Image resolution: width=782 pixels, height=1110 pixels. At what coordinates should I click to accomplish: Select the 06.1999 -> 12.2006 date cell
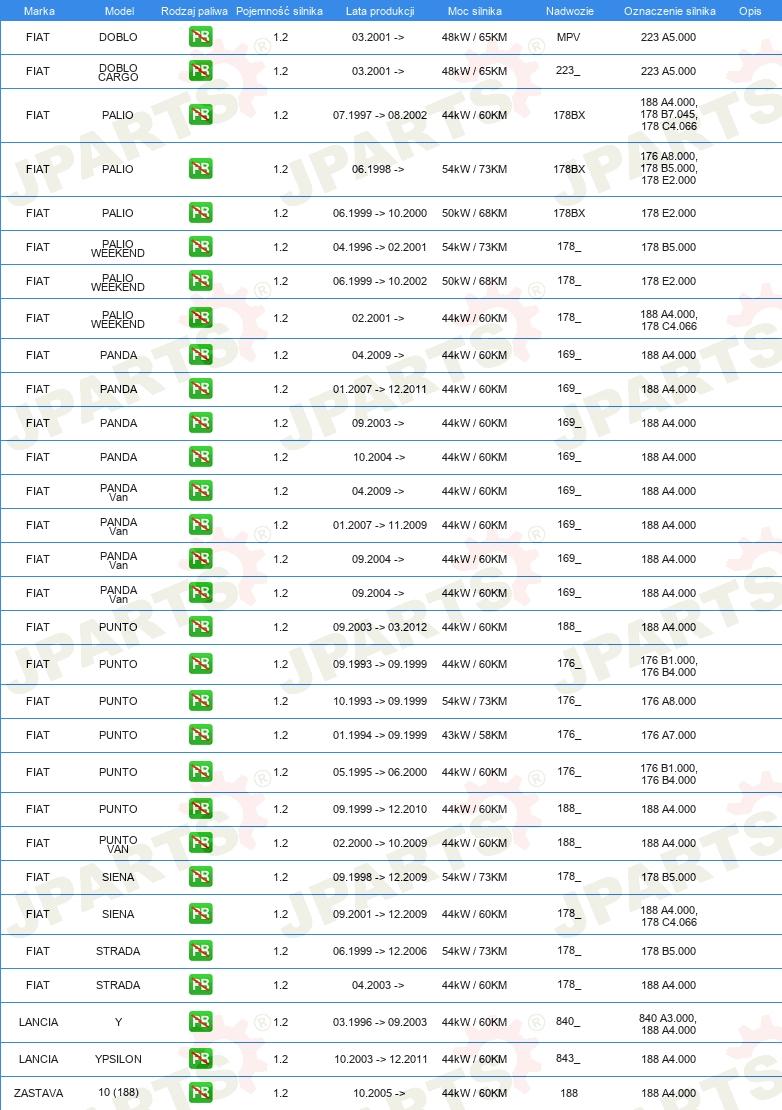click(x=380, y=951)
